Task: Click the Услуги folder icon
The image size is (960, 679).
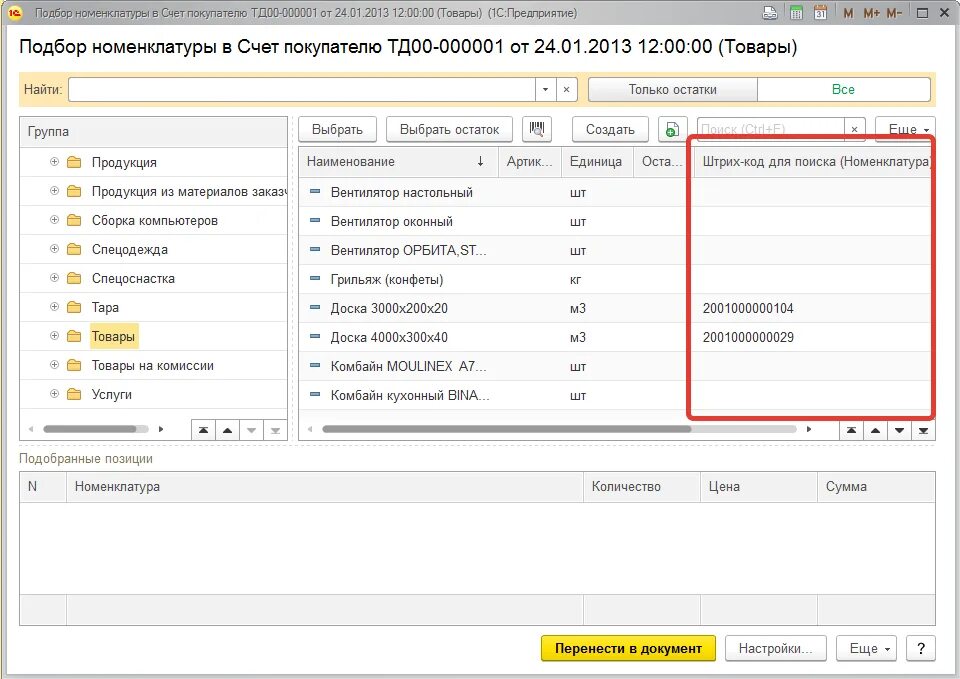Action: point(74,394)
